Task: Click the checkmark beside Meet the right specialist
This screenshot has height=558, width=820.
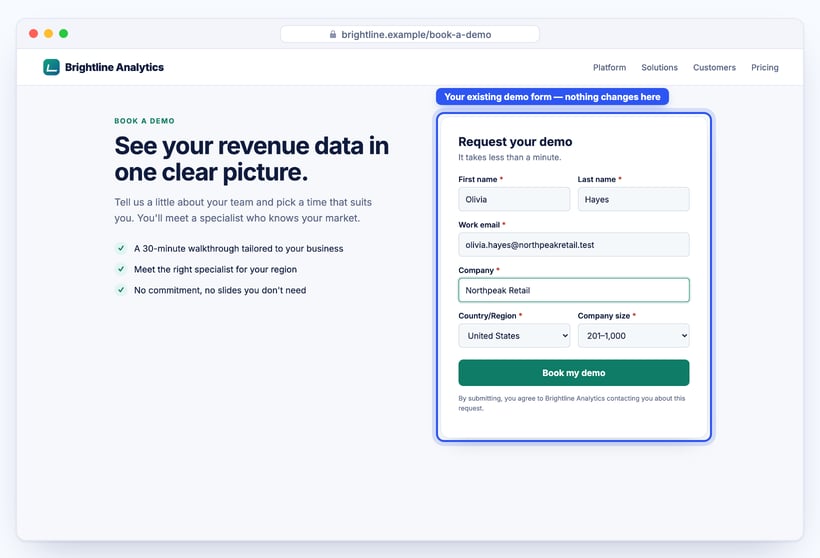Action: pyautogui.click(x=121, y=269)
